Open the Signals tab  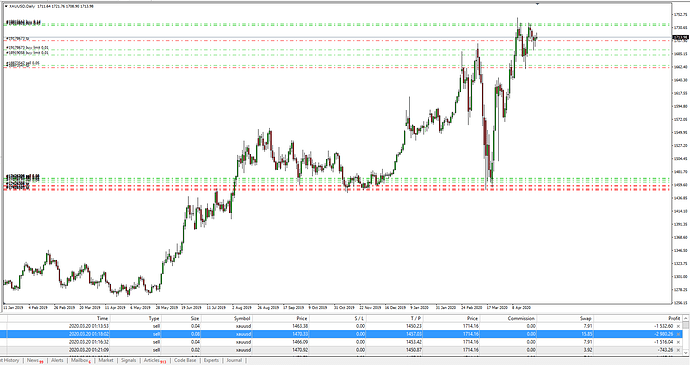point(128,361)
